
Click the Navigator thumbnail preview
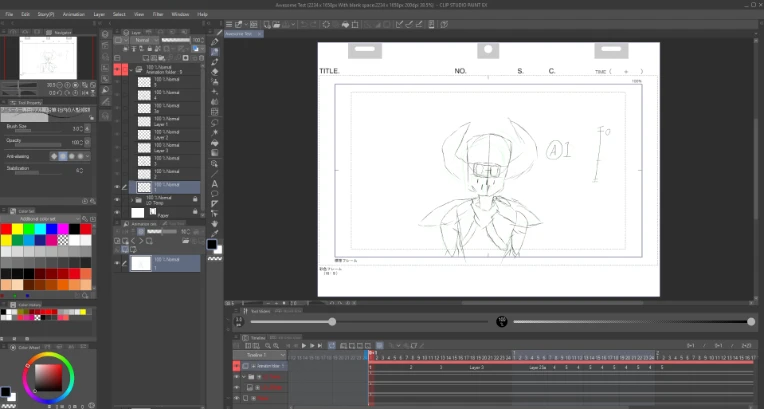click(48, 58)
